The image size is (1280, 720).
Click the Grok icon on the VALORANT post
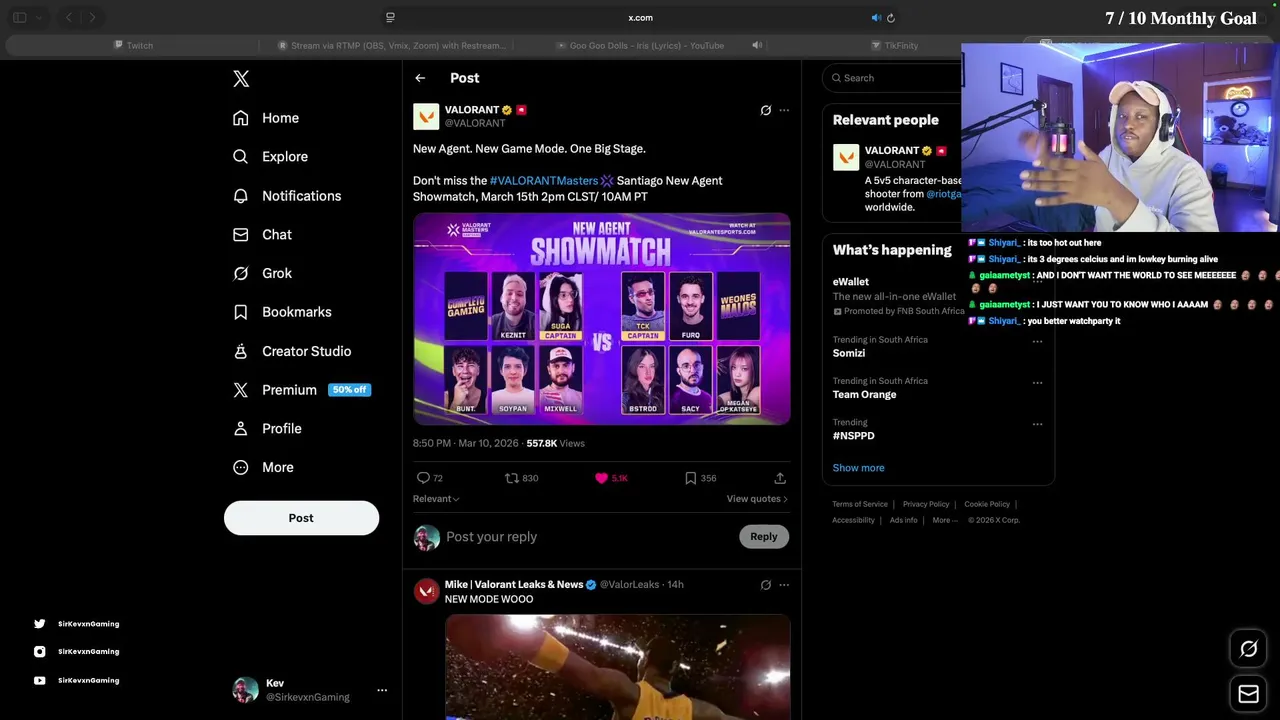click(x=766, y=110)
